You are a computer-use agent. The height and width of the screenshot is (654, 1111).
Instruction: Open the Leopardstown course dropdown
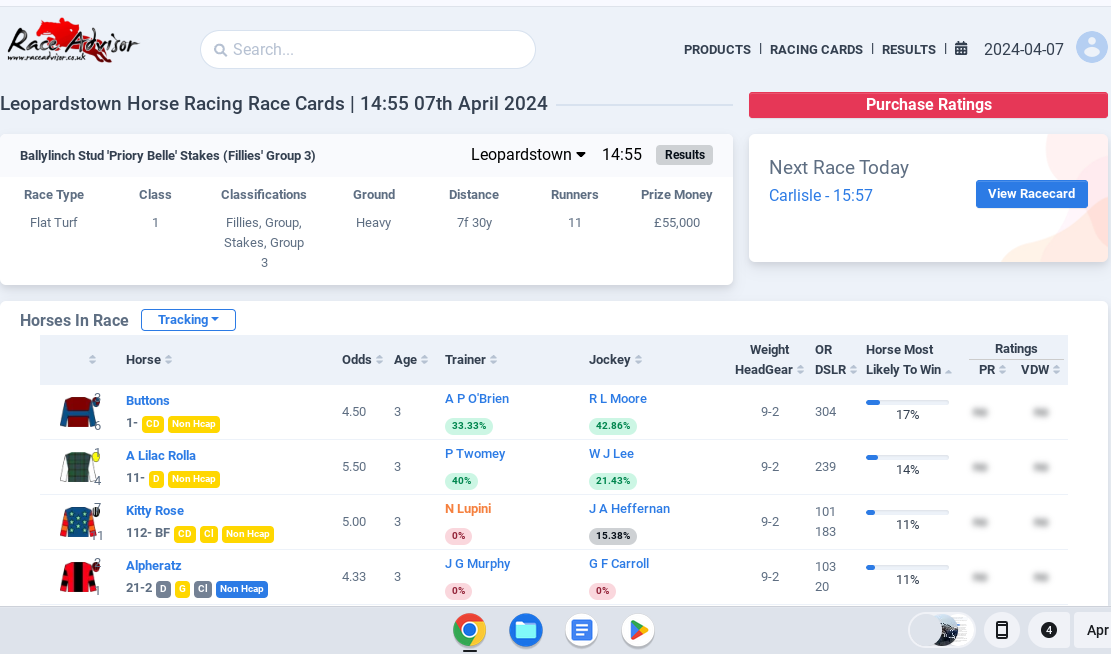[x=528, y=155]
